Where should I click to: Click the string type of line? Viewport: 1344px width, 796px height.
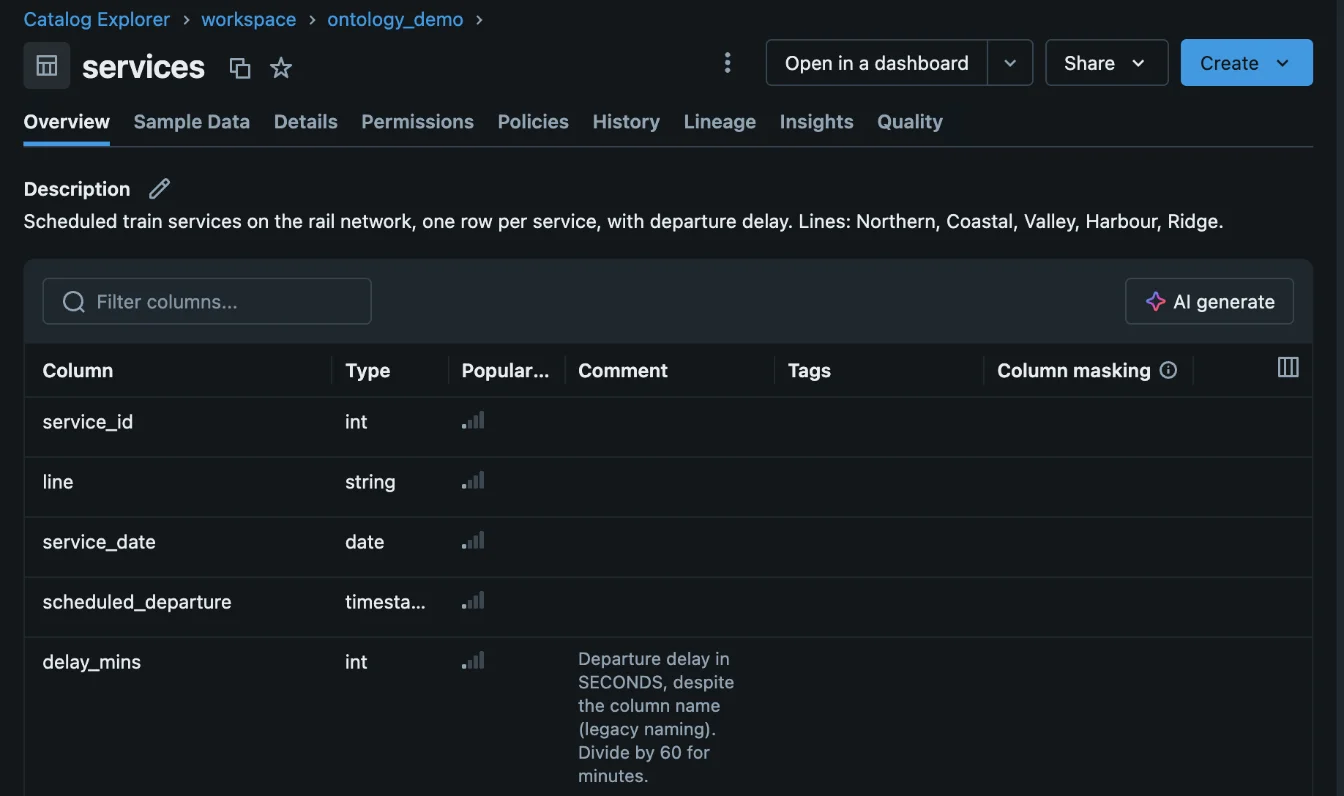tap(370, 482)
